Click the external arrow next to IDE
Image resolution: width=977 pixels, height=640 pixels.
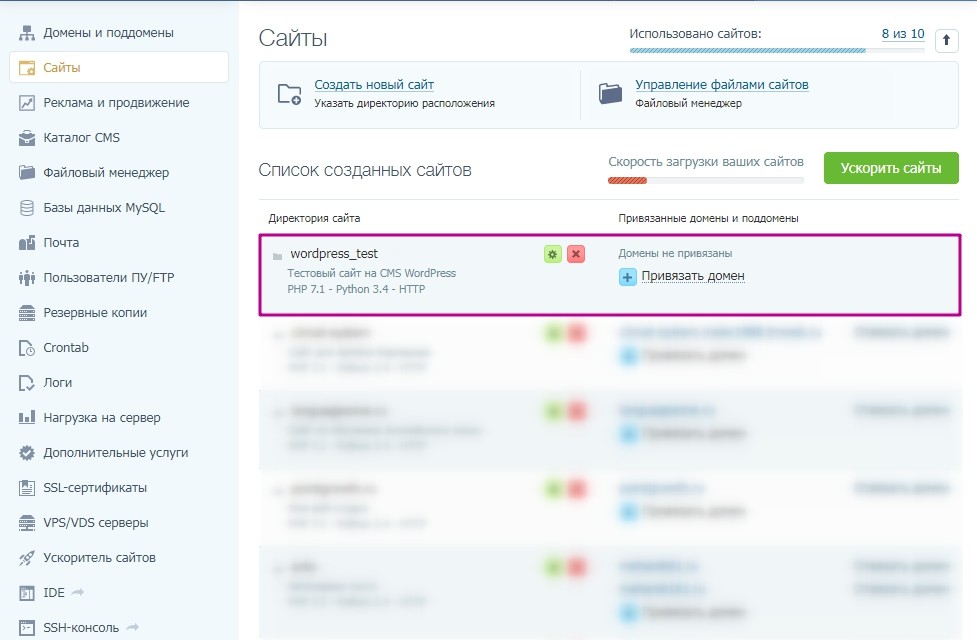(77, 592)
